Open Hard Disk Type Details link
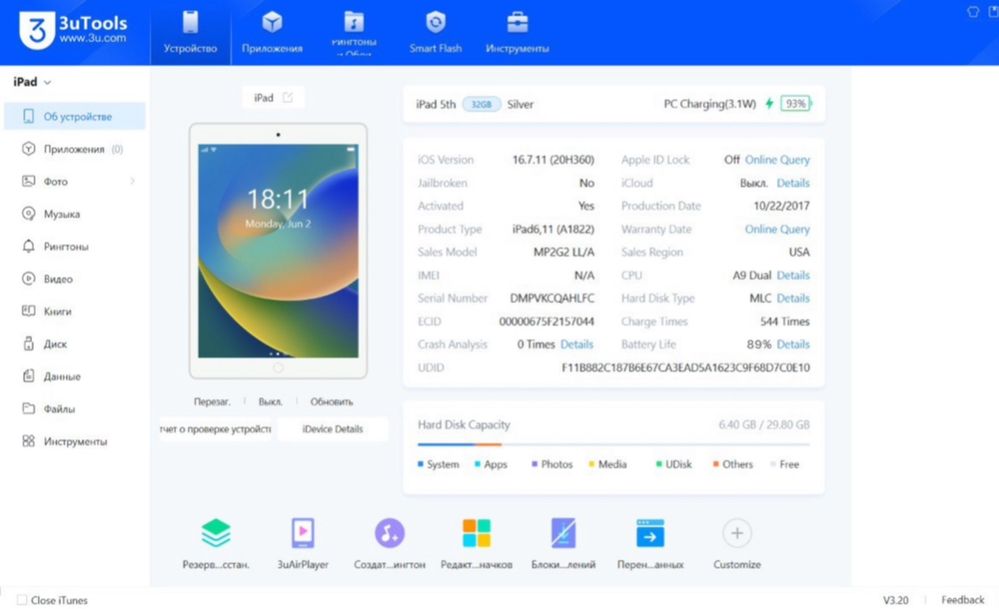 [x=793, y=298]
